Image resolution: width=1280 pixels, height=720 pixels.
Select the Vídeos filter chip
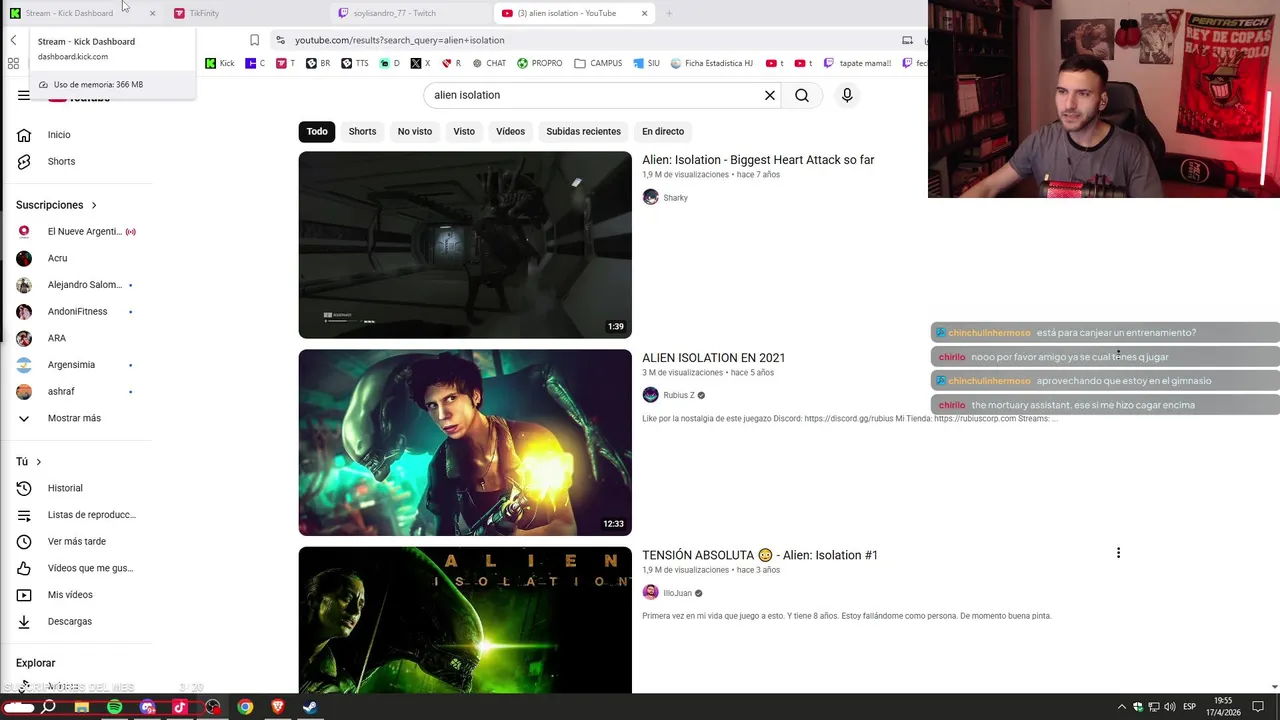510,131
